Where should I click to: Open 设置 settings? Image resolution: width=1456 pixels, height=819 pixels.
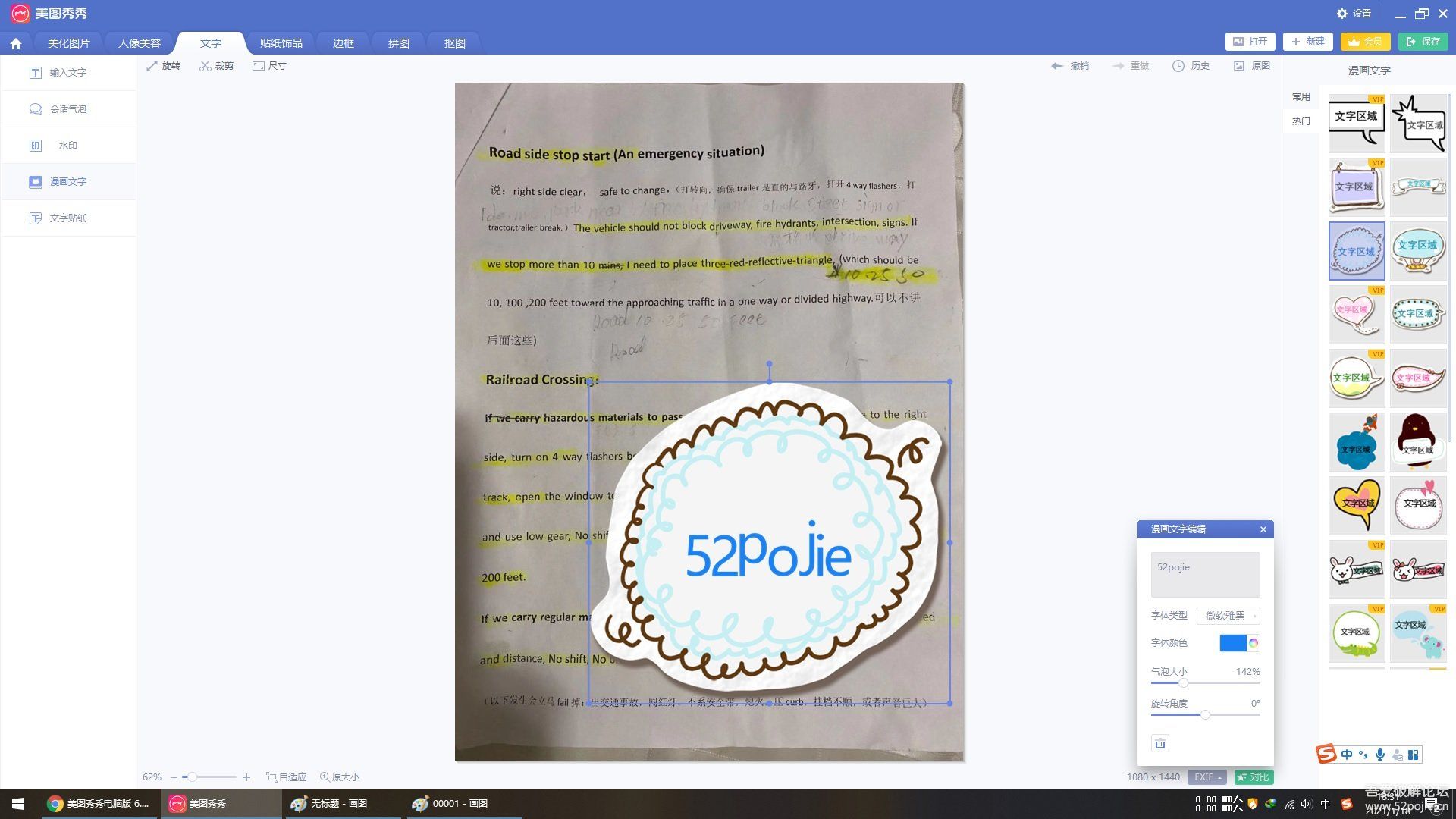[x=1354, y=14]
